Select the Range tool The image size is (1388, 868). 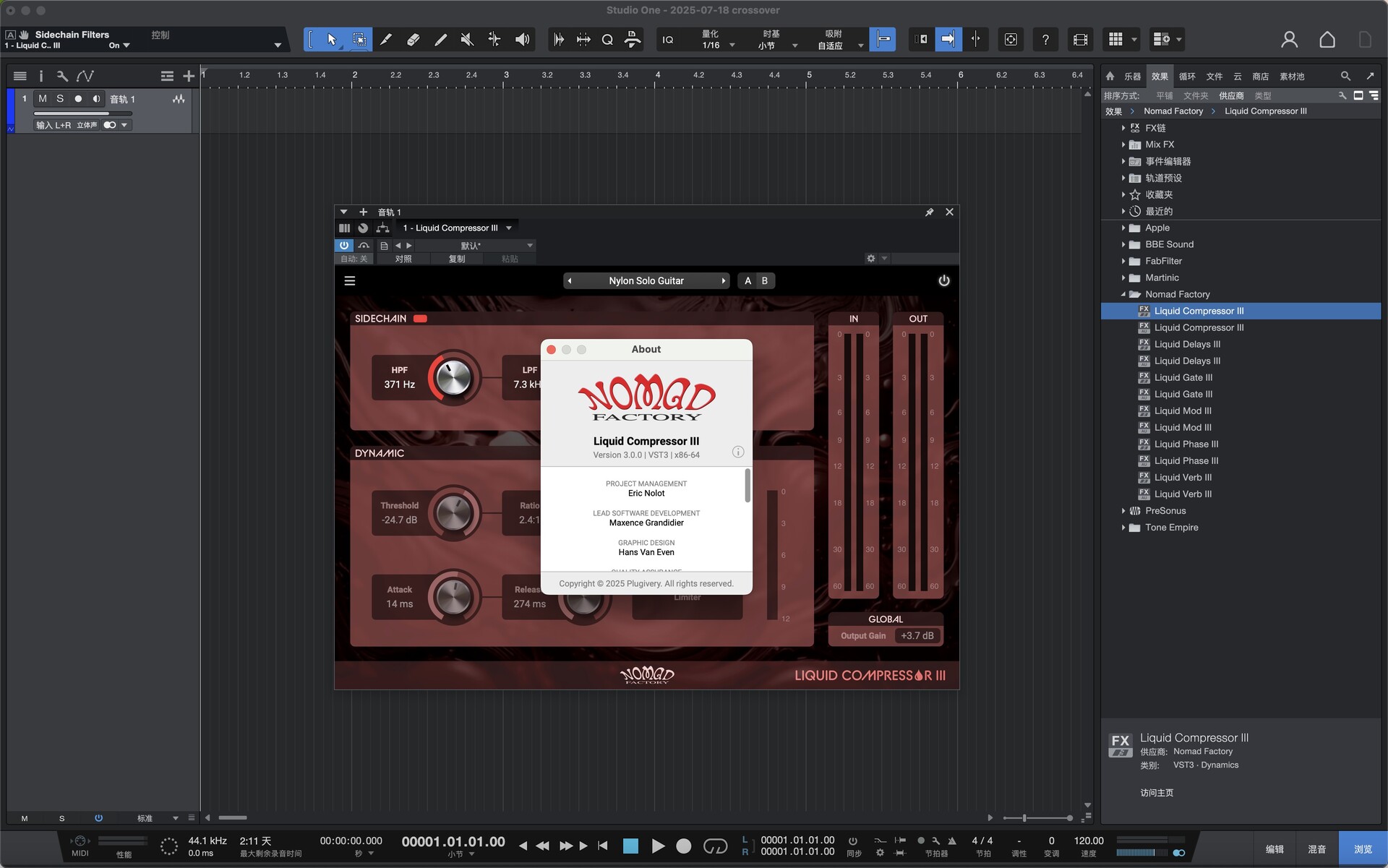tap(359, 40)
